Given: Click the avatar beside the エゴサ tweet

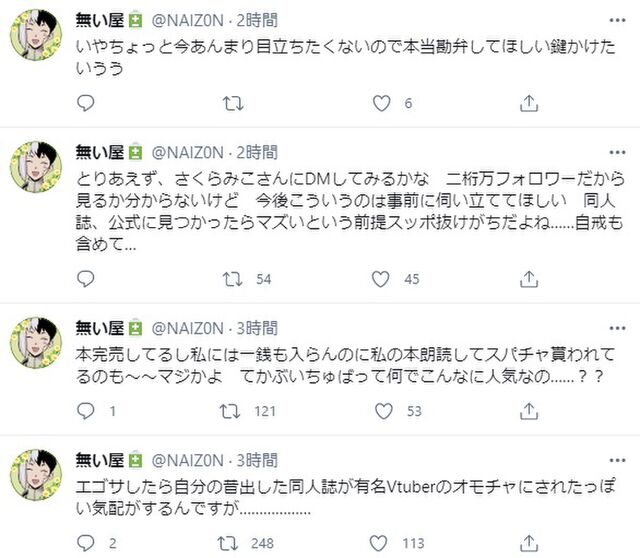Looking at the screenshot, I should [38, 476].
